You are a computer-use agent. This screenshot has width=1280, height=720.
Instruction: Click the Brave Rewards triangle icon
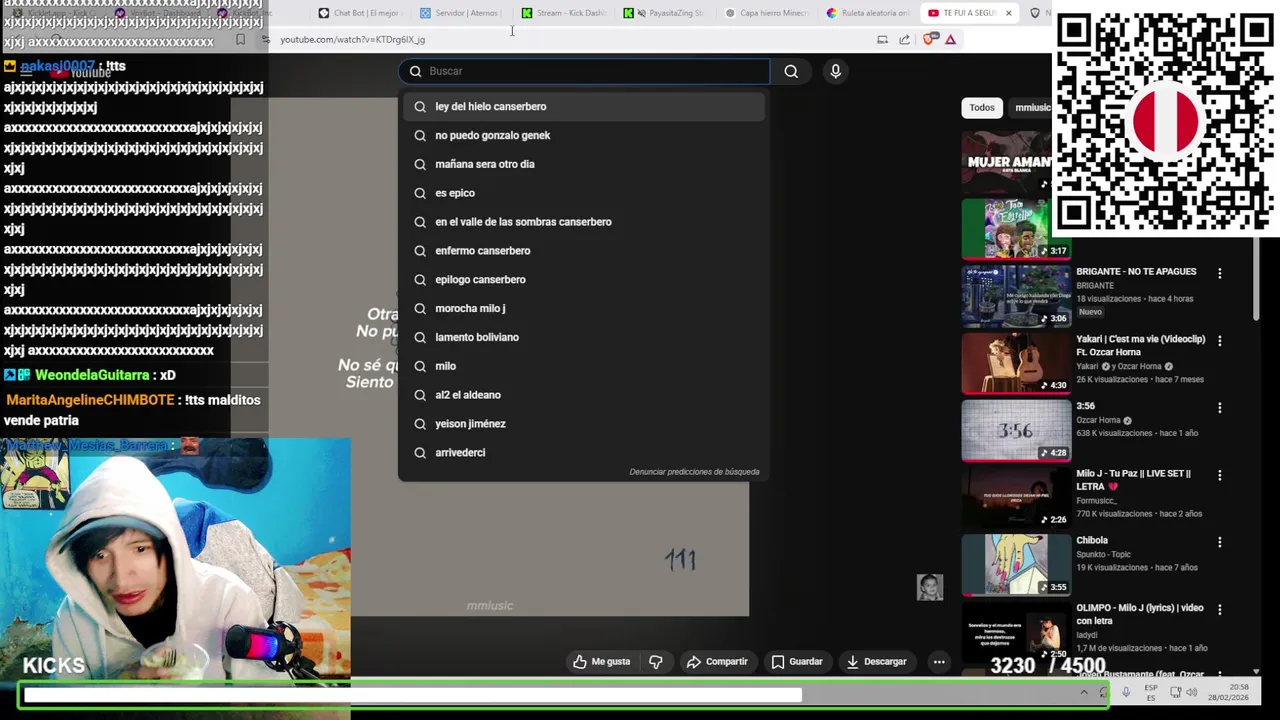click(x=950, y=40)
